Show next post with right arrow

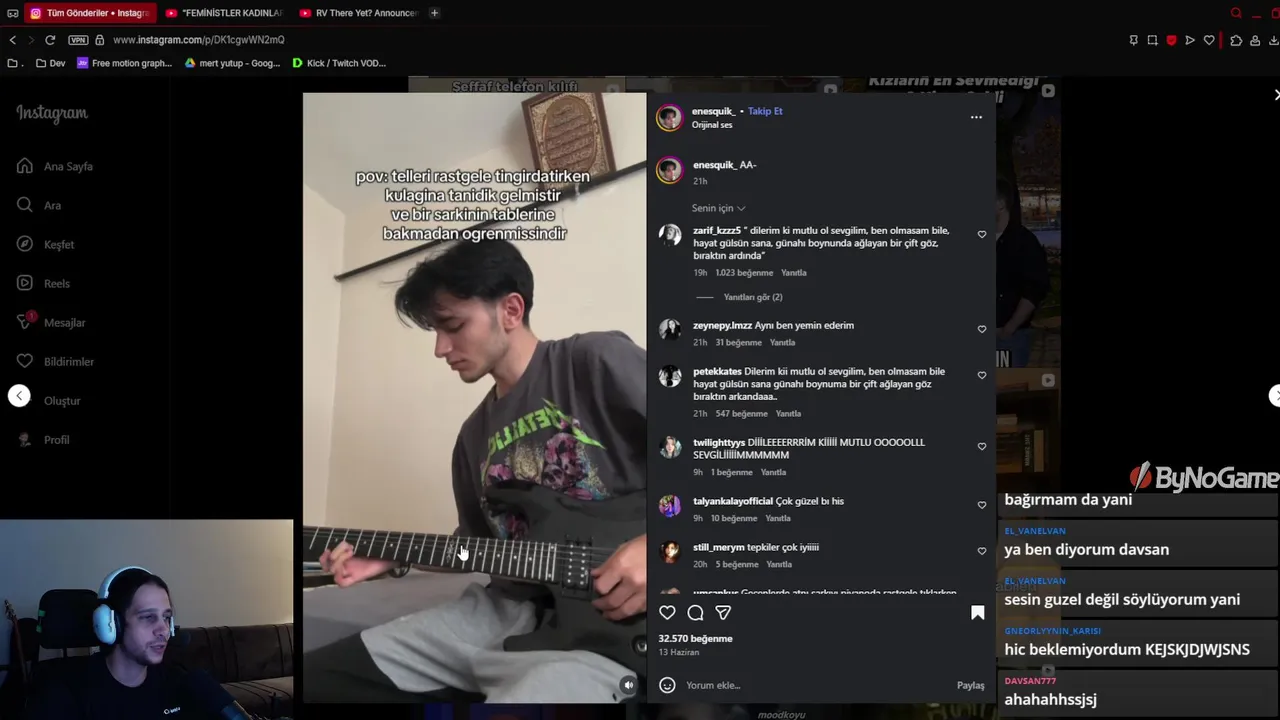coord(1274,396)
